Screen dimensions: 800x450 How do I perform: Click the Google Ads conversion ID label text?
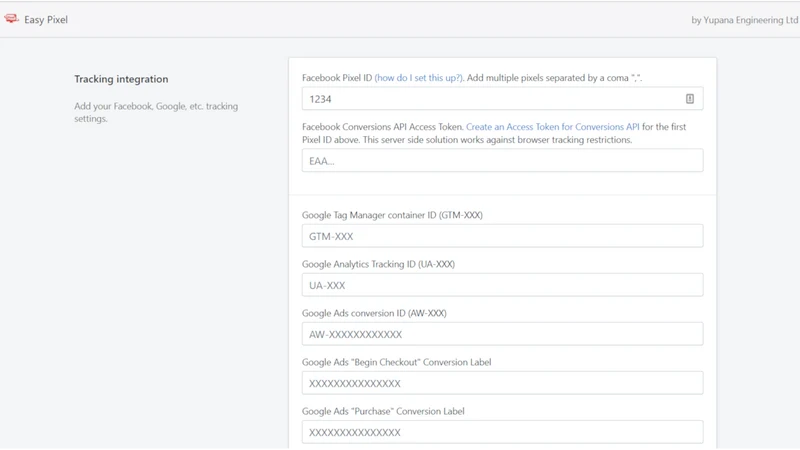[x=374, y=313]
